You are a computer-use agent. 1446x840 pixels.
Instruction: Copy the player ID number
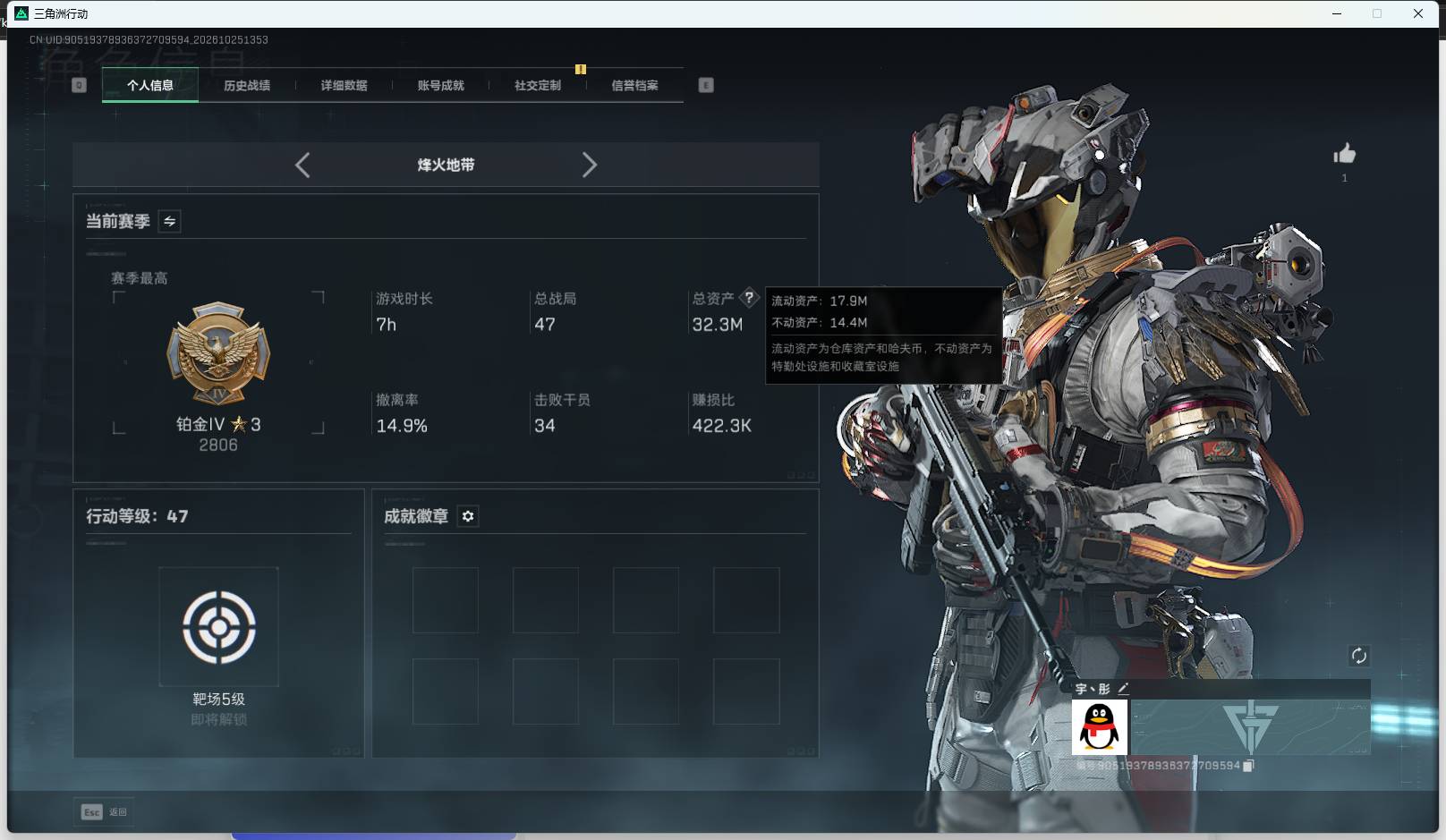coord(1248,766)
